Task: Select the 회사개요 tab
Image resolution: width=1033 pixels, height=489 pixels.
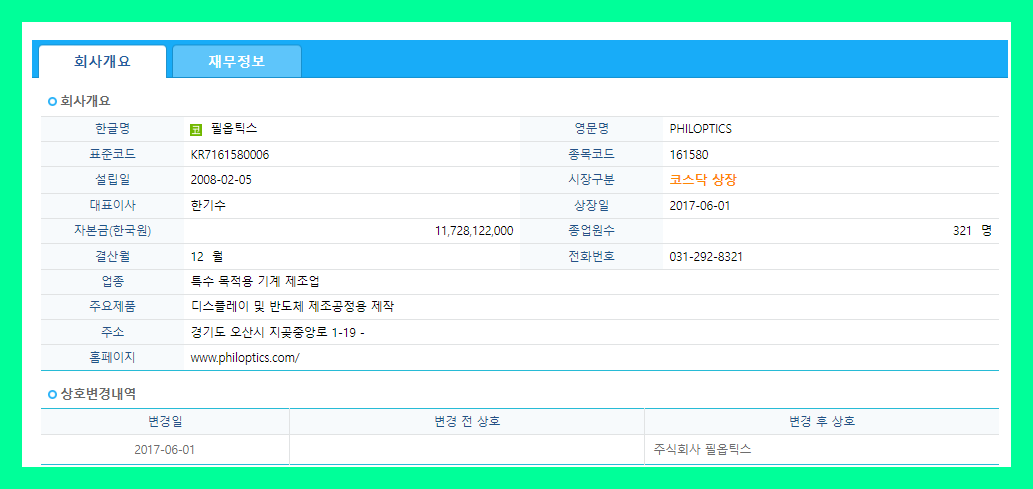Action: coord(102,62)
